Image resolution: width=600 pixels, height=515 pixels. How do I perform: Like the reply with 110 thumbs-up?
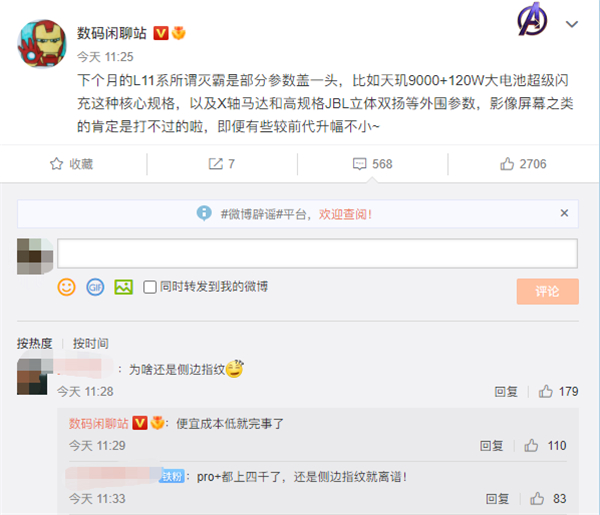(531, 445)
